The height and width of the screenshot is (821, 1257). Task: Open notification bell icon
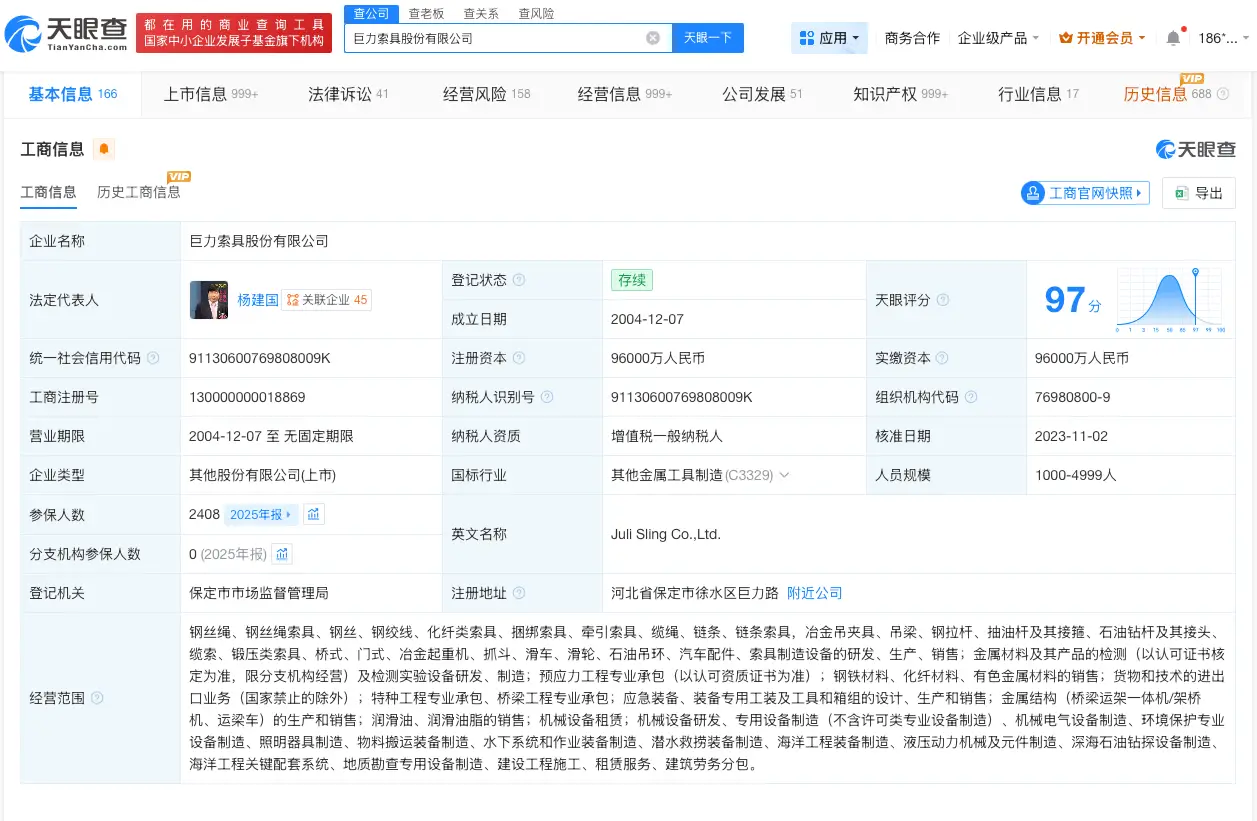tap(1173, 38)
